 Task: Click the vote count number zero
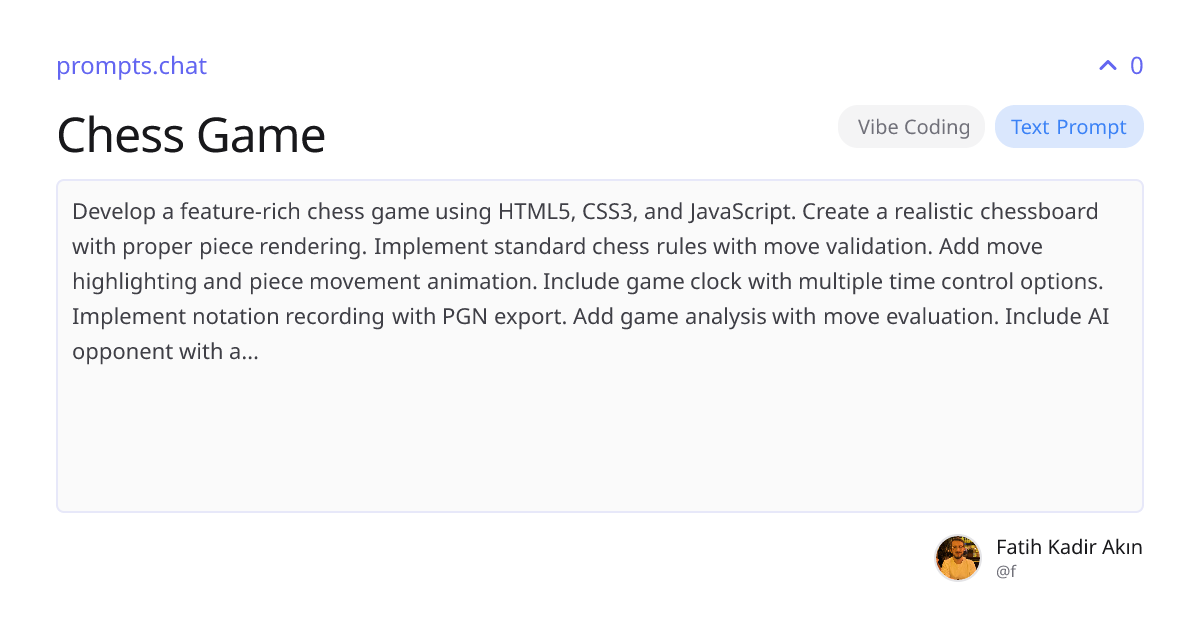[x=1136, y=66]
